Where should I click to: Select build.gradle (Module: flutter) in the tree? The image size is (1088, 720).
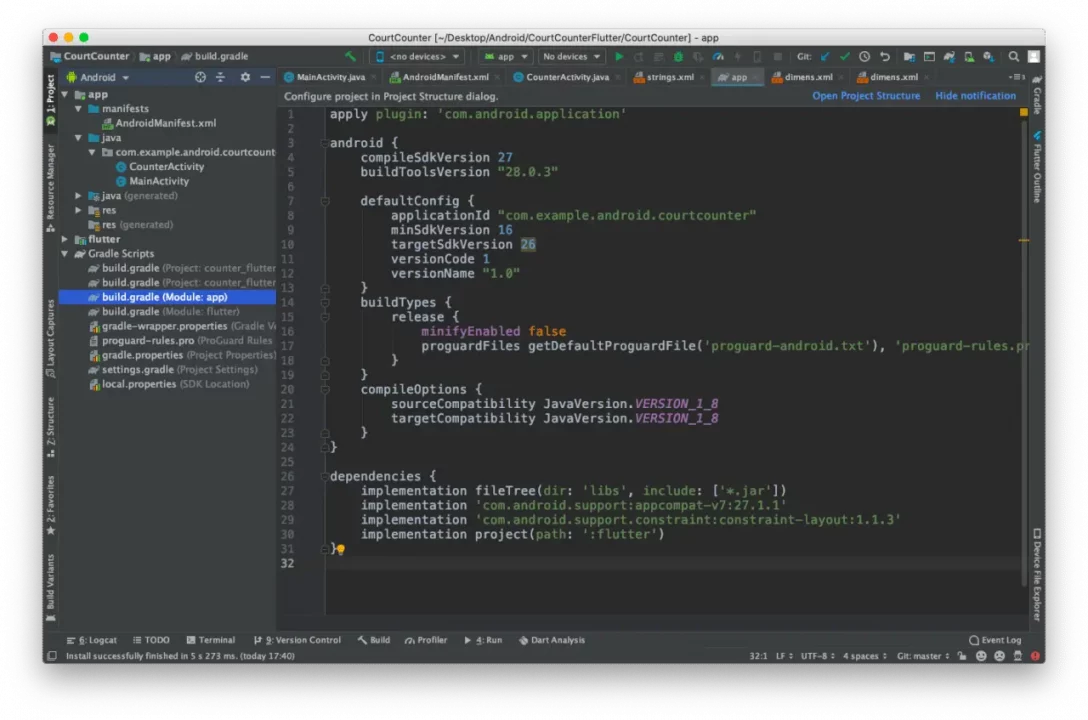tap(165, 311)
